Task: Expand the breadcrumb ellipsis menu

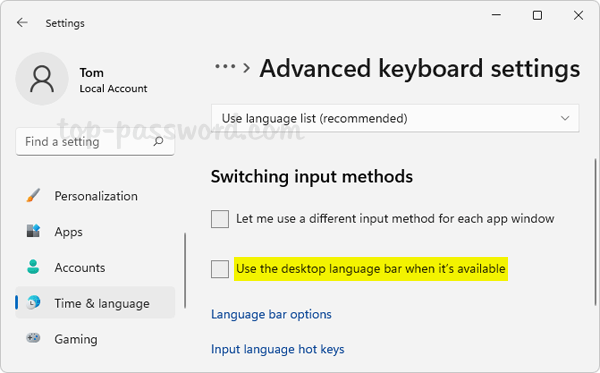Action: click(x=225, y=67)
